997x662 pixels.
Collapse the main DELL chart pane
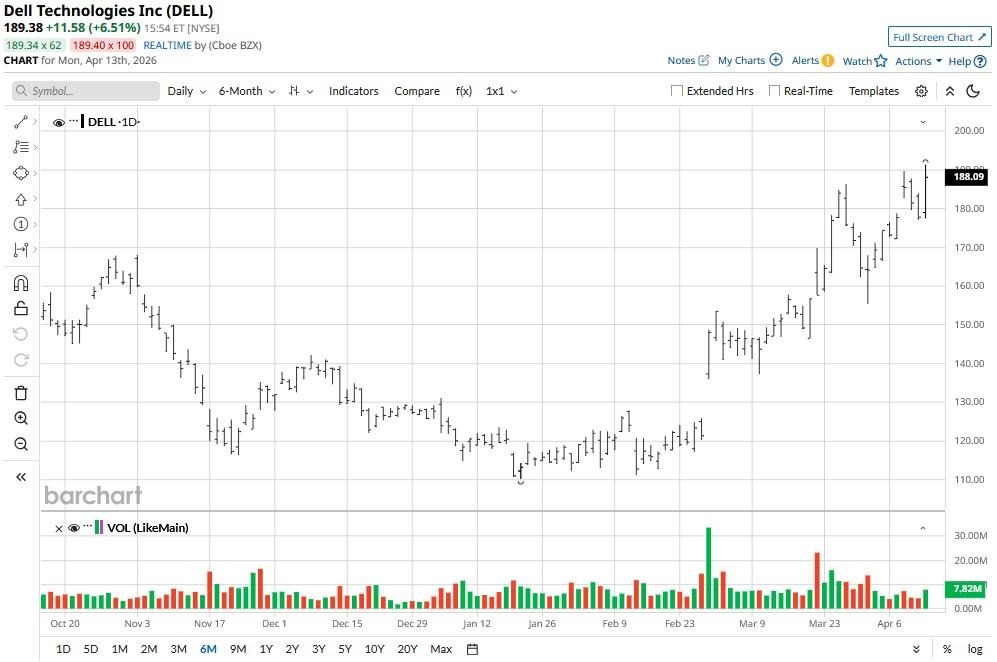pyautogui.click(x=923, y=121)
